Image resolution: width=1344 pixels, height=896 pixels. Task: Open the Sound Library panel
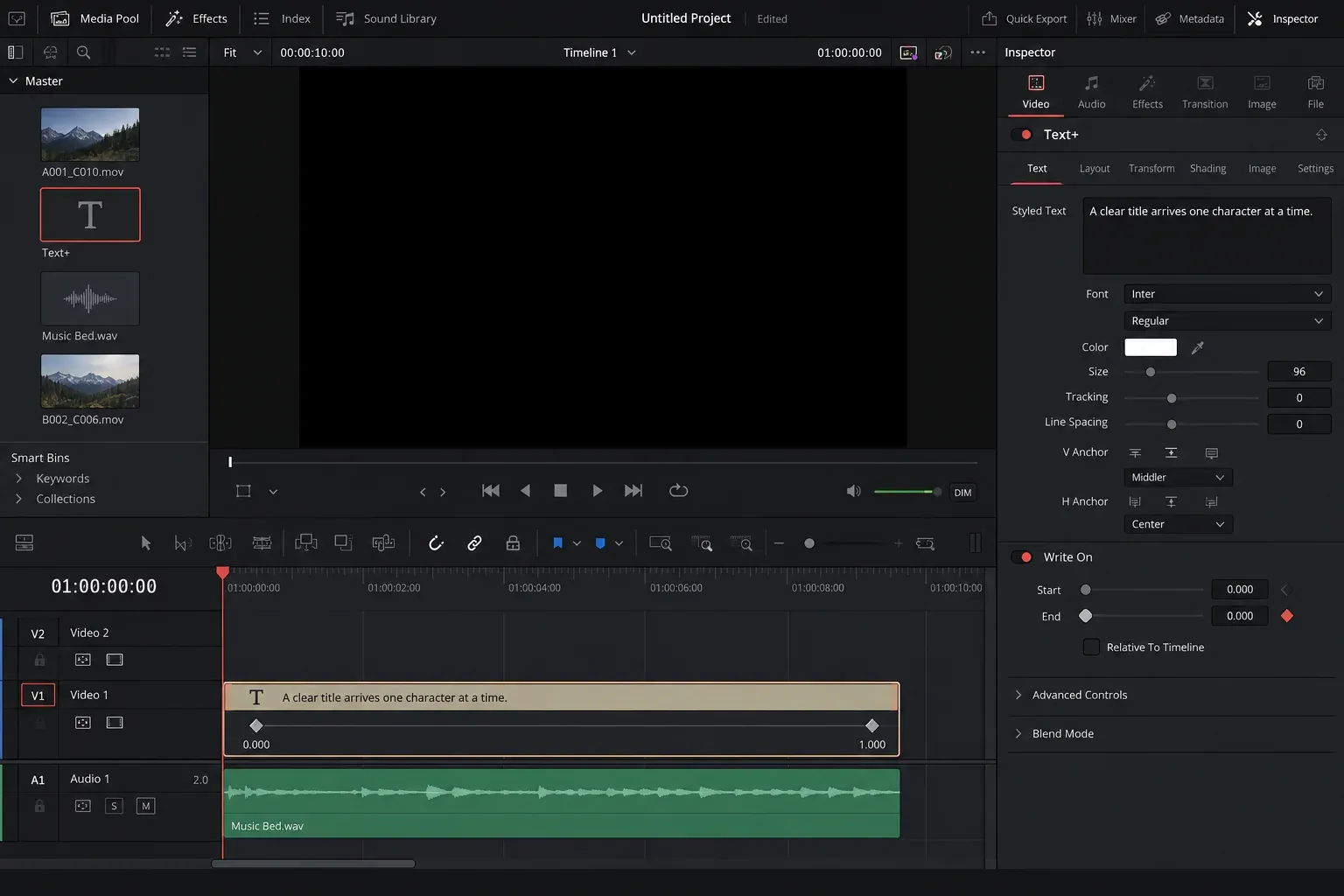[x=386, y=18]
